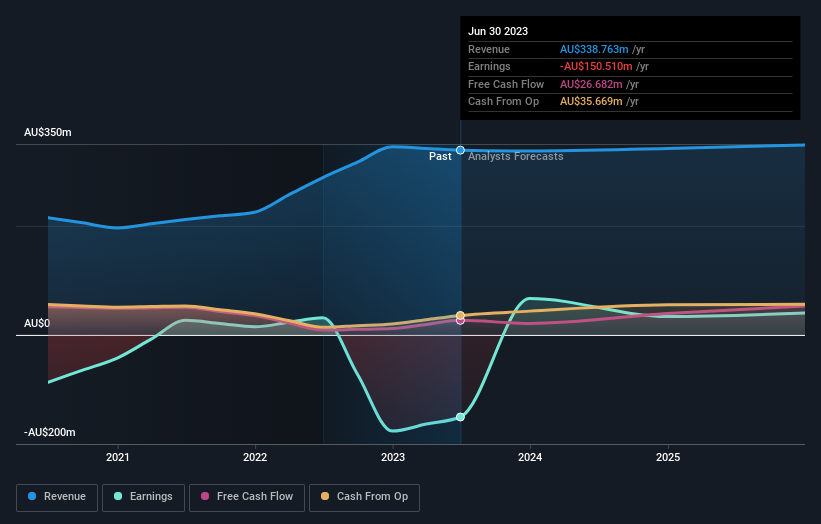The image size is (821, 524).
Task: Click the 2025 x-axis label
Action: (x=668, y=457)
